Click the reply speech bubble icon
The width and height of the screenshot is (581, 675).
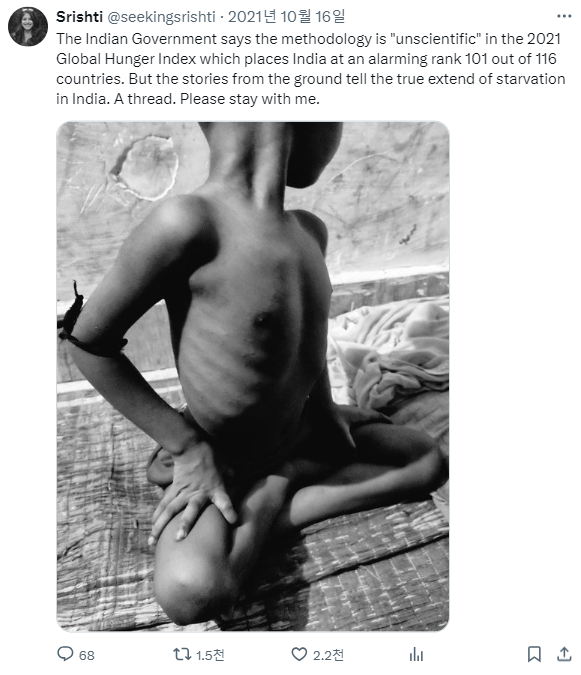[x=65, y=654]
